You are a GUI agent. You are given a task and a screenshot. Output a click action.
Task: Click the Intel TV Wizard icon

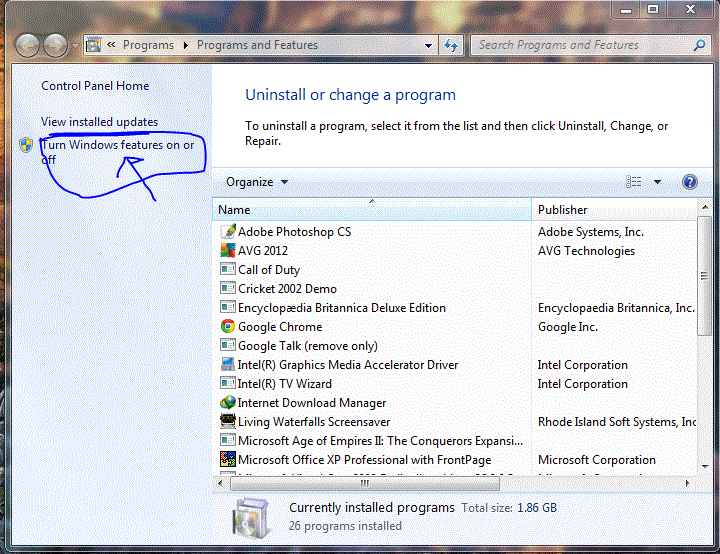(x=228, y=383)
